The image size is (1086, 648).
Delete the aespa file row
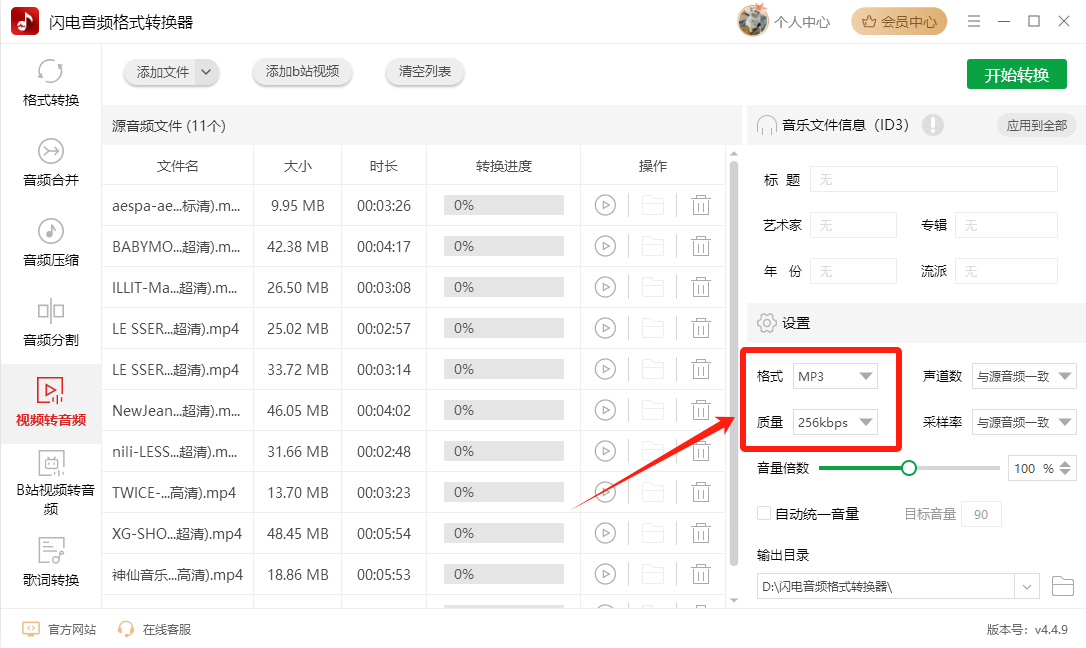[701, 206]
